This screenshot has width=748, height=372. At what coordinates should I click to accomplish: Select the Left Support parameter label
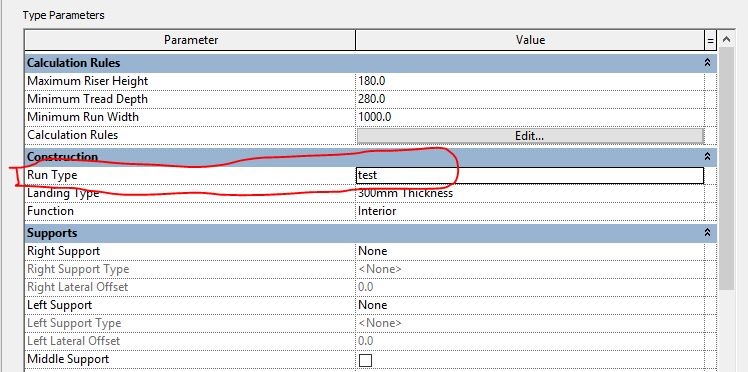(x=60, y=305)
